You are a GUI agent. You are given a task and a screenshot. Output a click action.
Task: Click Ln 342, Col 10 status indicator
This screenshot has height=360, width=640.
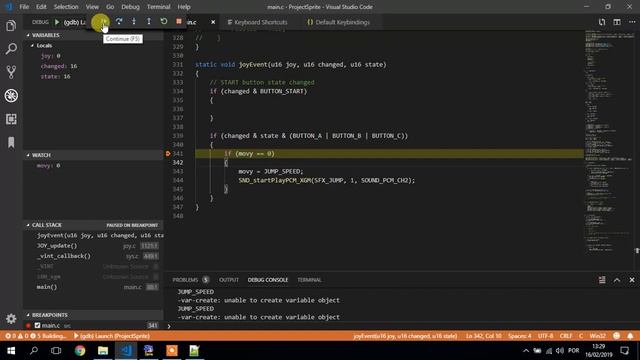(483, 336)
